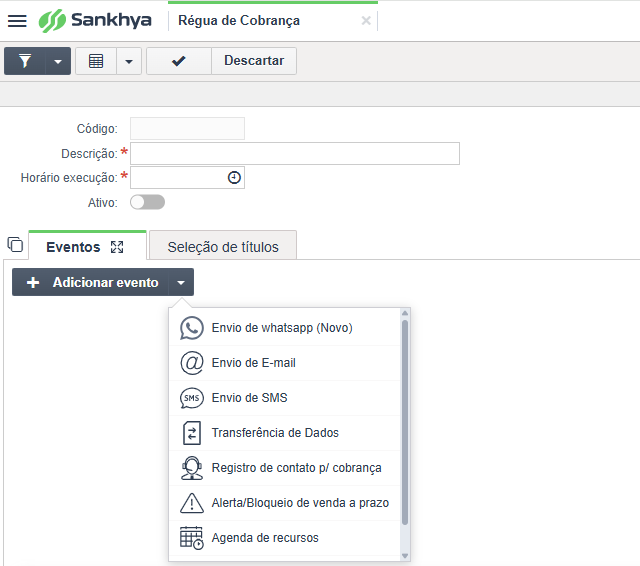Select Envio de E-mail option
640x566 pixels.
point(285,363)
